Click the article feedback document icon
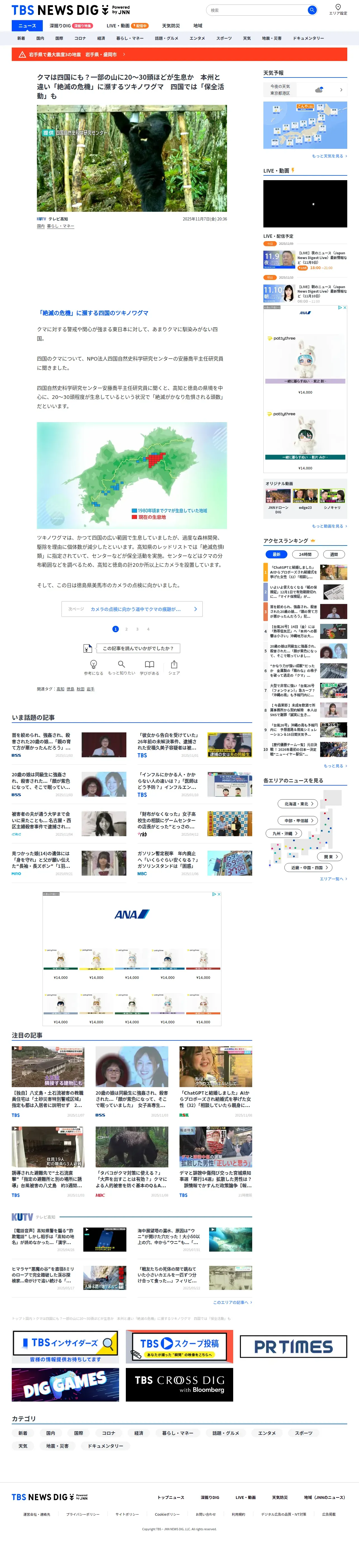The width and height of the screenshot is (359, 1568). click(x=88, y=648)
